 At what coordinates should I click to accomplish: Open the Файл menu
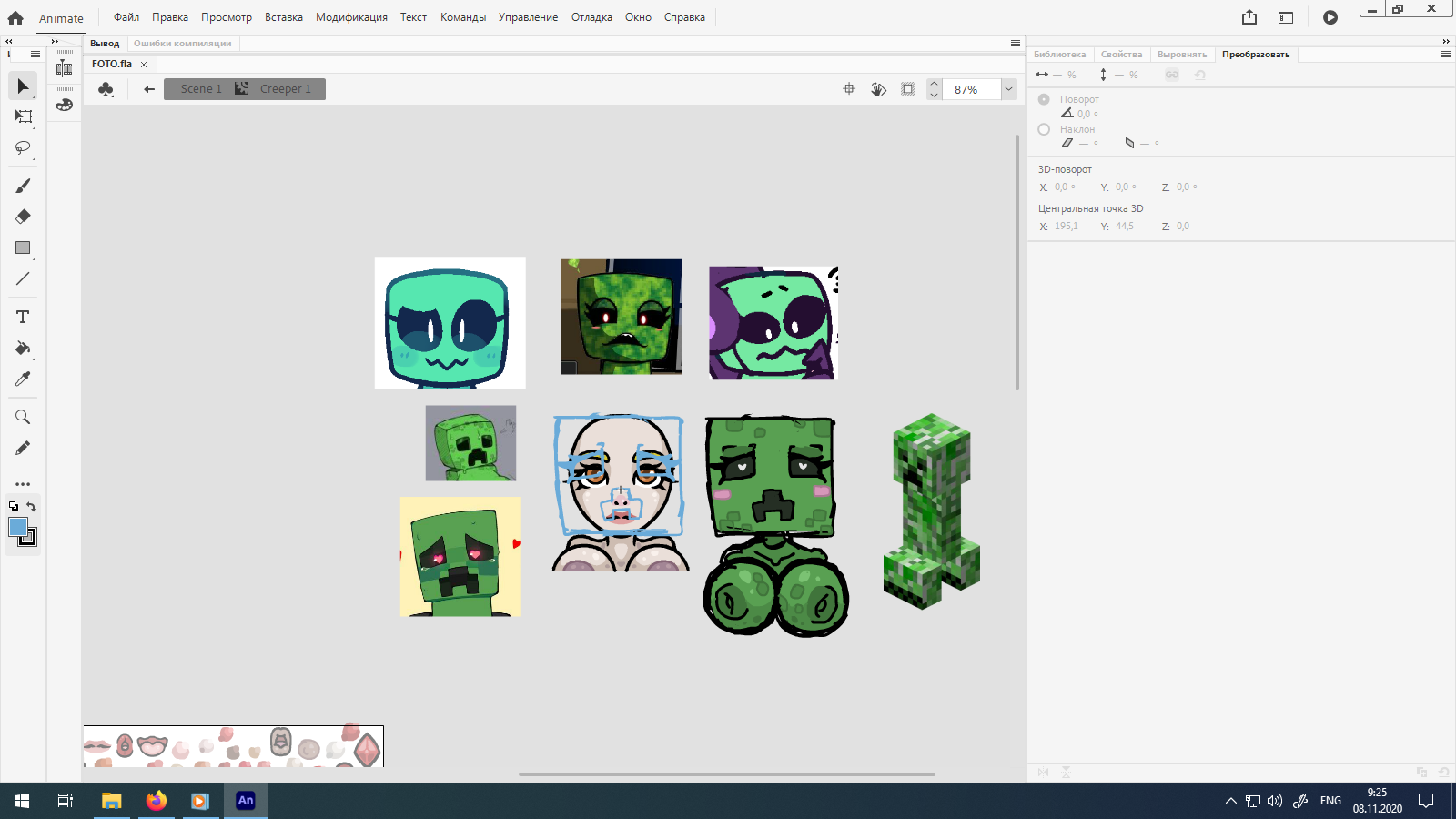pos(126,17)
